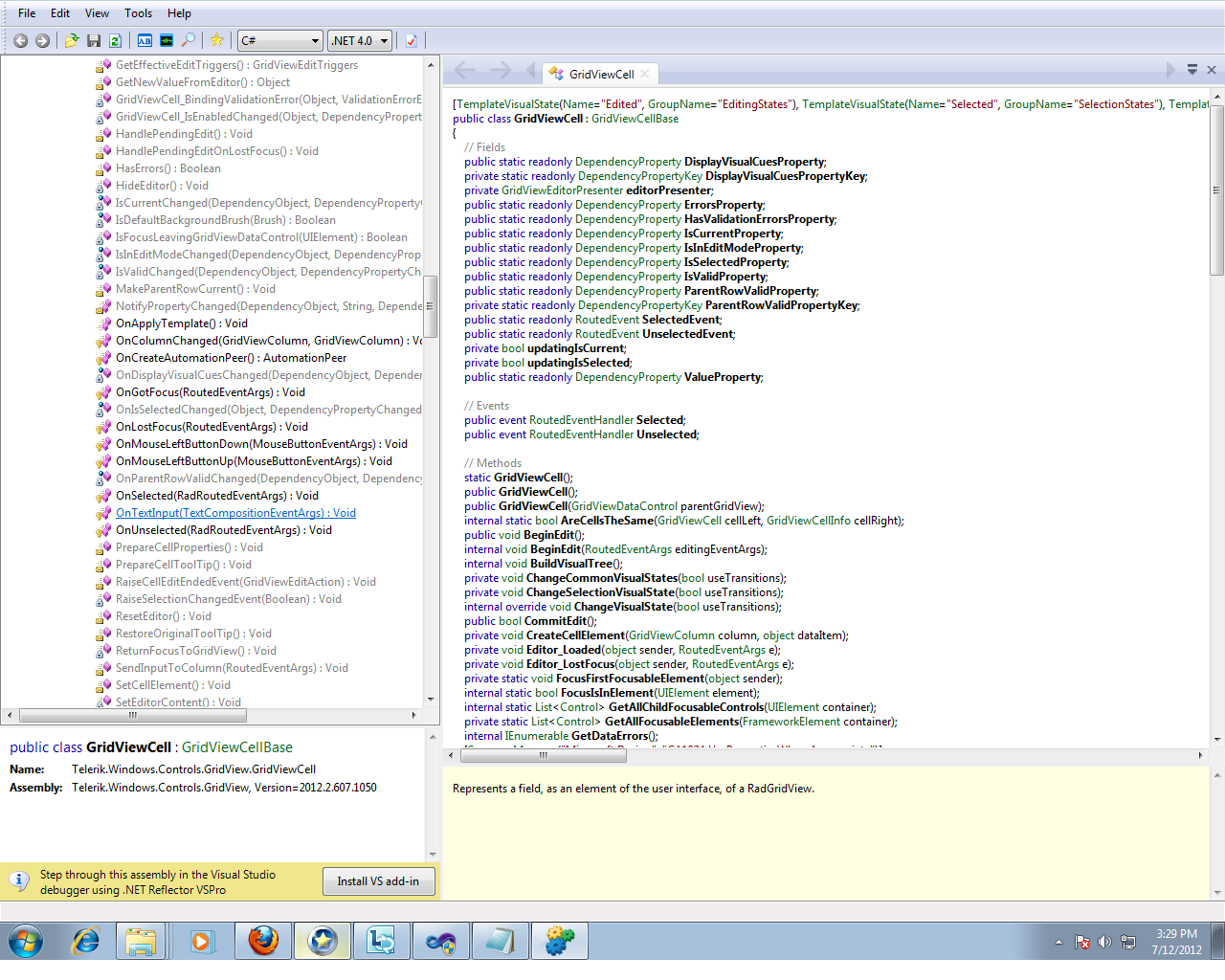Click the Open assembly folder icon
The image size is (1225, 980).
(x=72, y=40)
